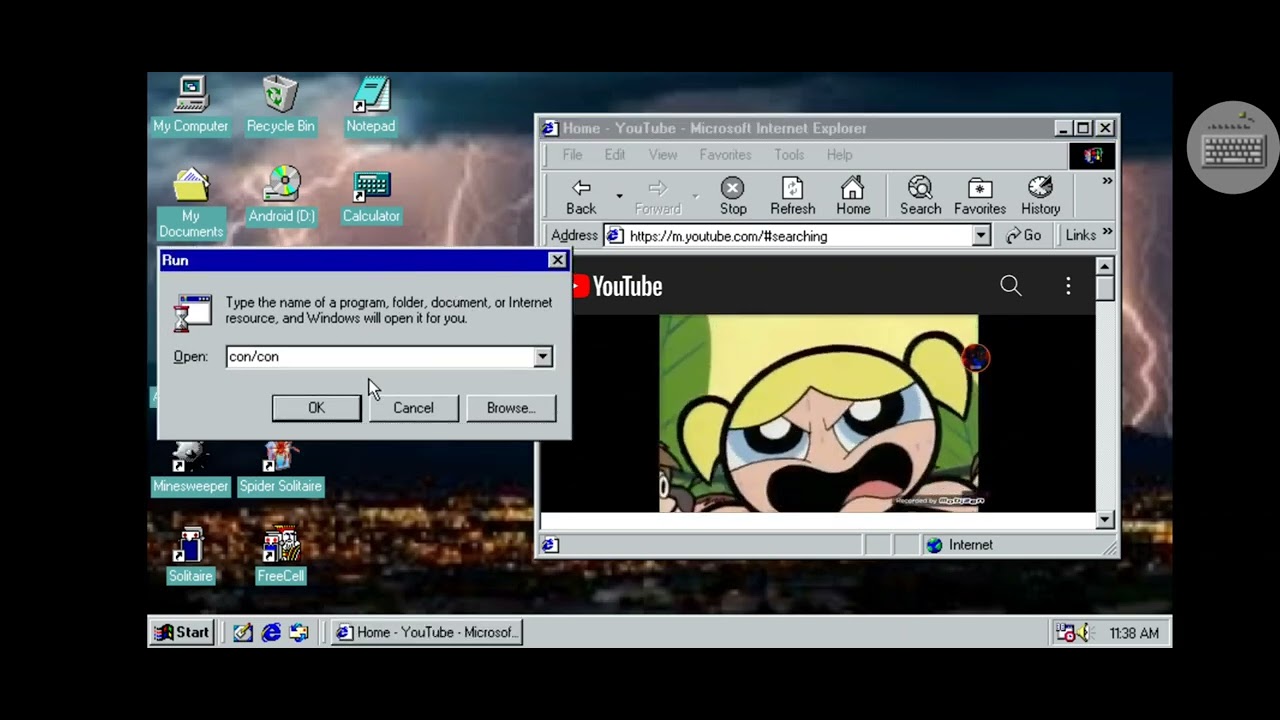Image resolution: width=1280 pixels, height=720 pixels.
Task: Click the address bar URL field
Action: (787, 236)
